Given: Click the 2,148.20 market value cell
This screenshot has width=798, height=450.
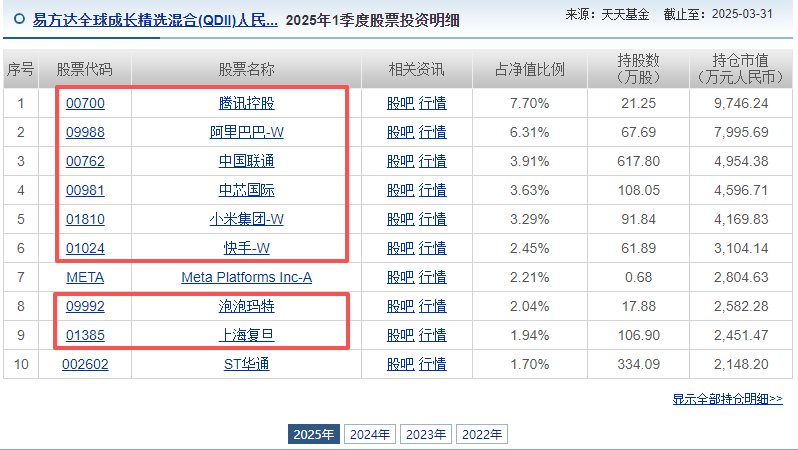Looking at the screenshot, I should [741, 364].
